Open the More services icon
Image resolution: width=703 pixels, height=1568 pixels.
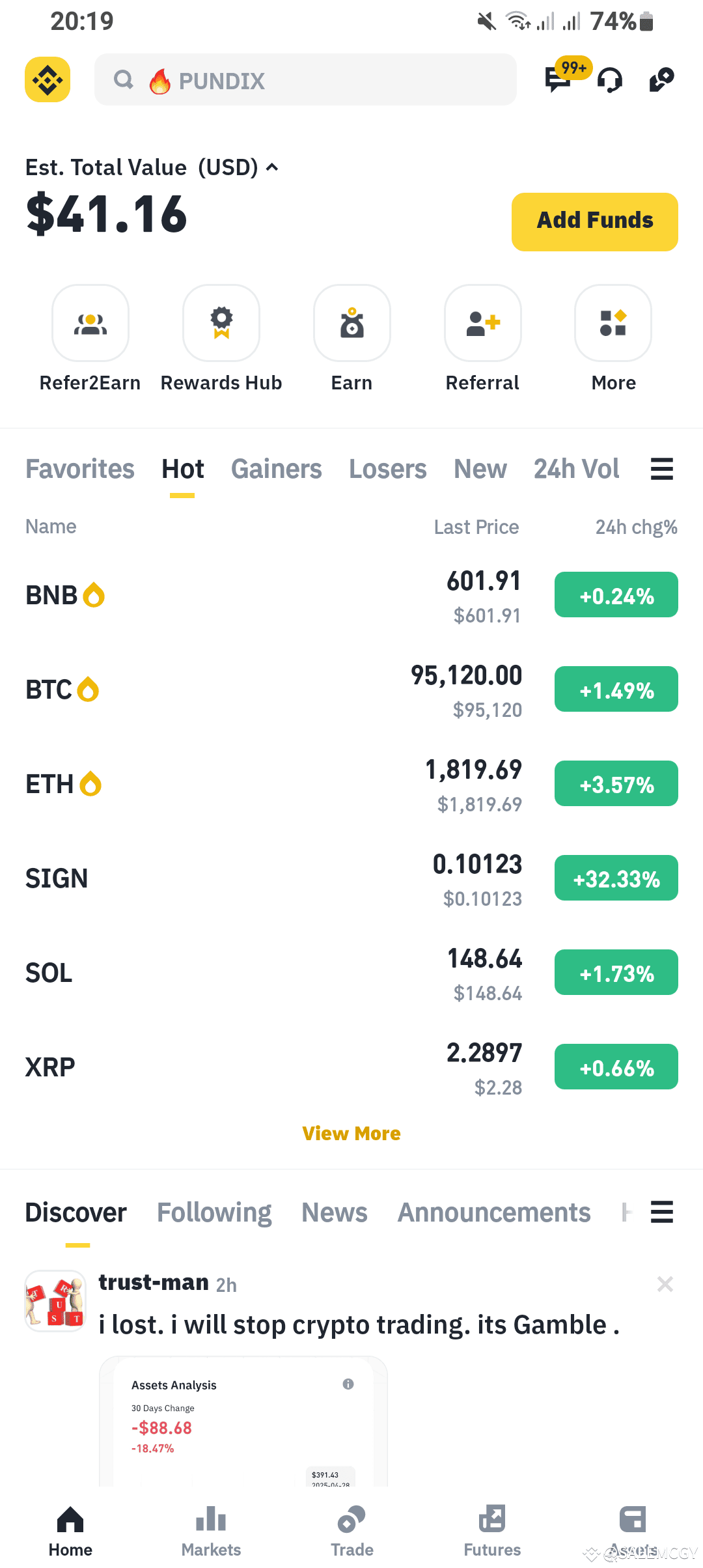(x=613, y=323)
